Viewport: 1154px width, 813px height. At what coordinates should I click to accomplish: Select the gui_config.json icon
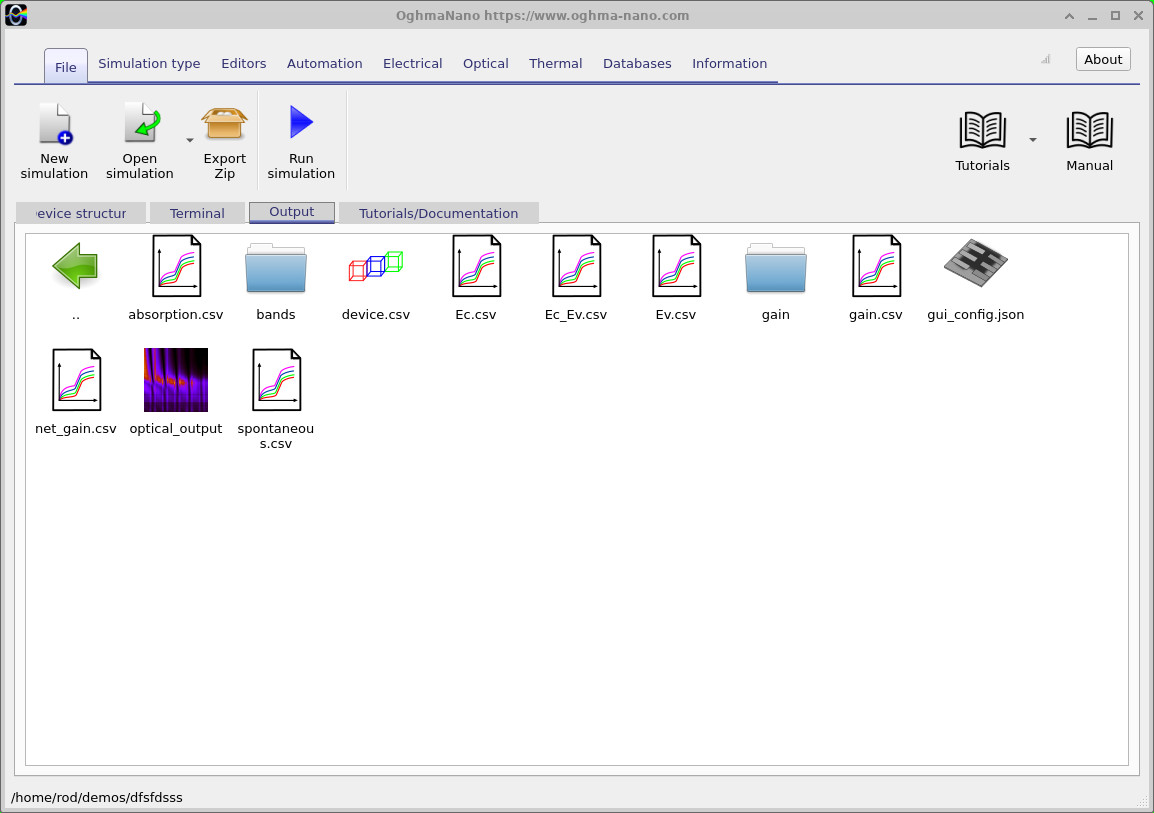976,263
